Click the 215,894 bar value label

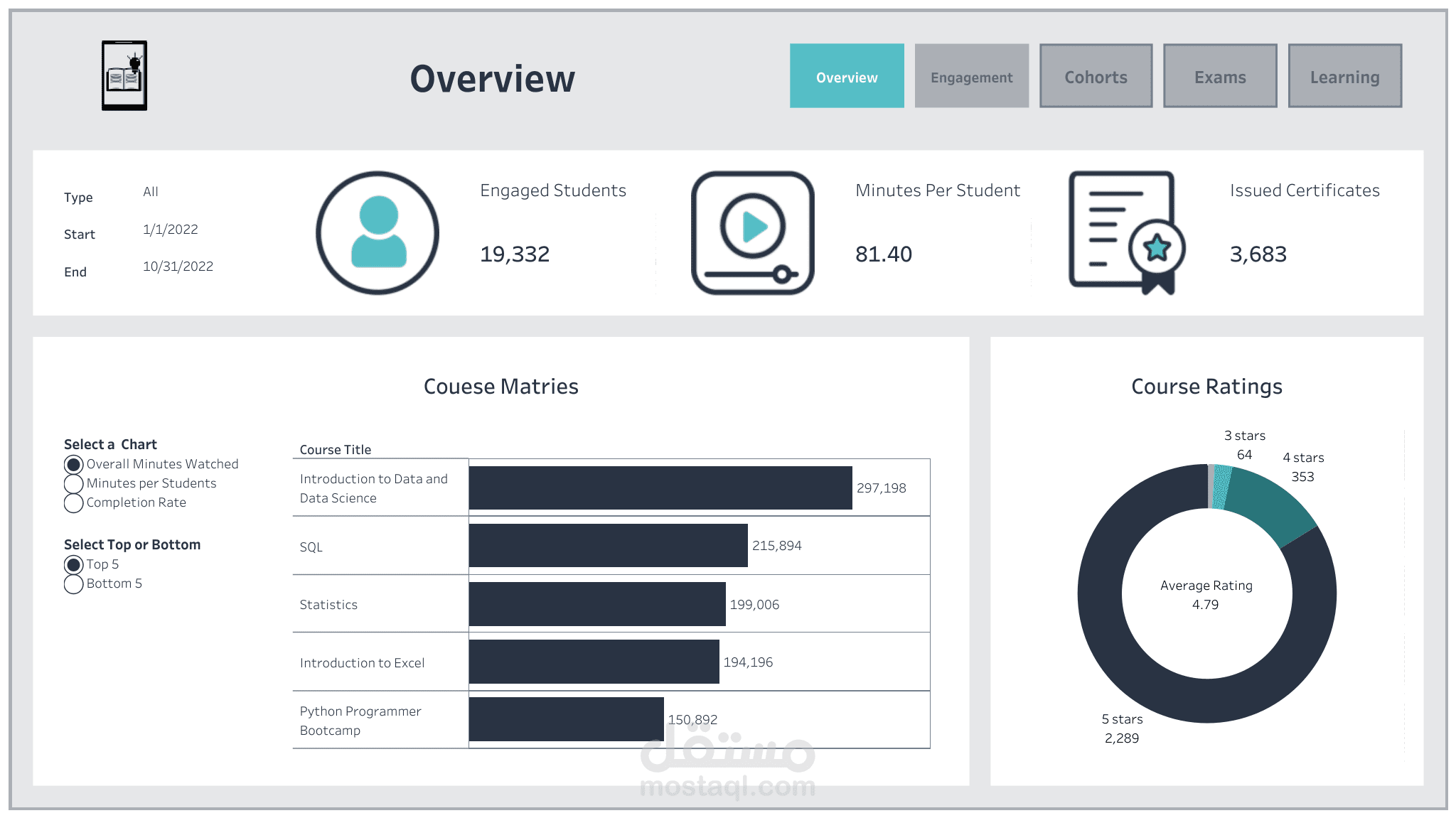click(777, 546)
